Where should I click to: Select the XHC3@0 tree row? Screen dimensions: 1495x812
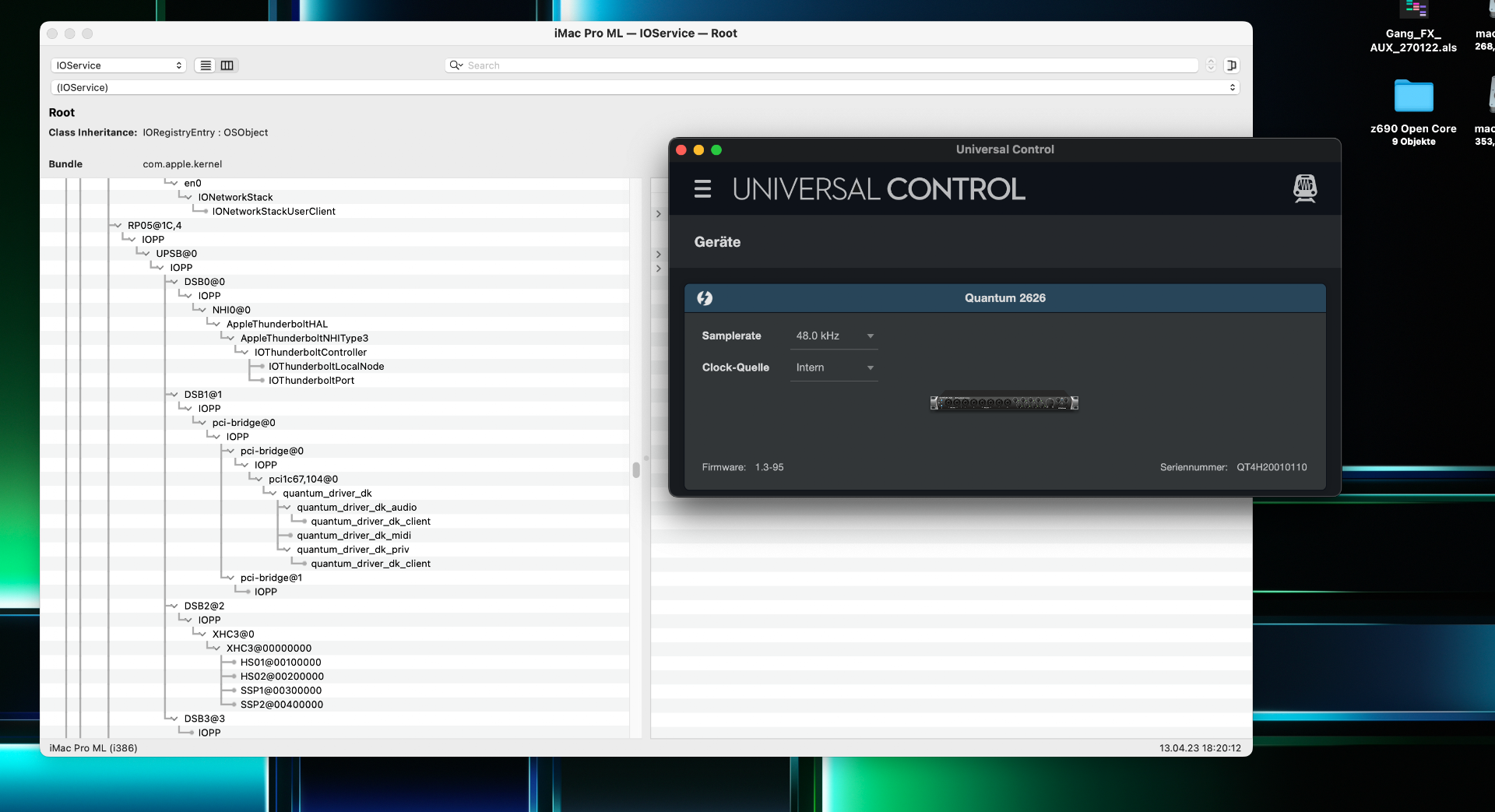pyautogui.click(x=233, y=634)
